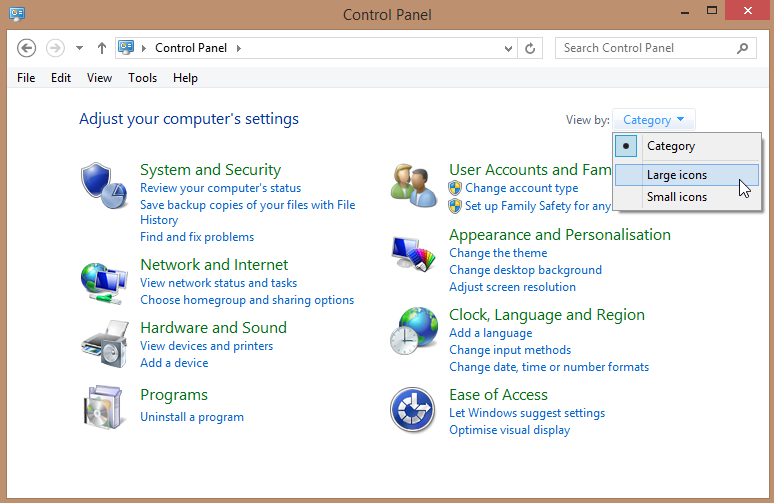The image size is (774, 503).
Task: Open User Accounts and Family Safety heading
Action: pyautogui.click(x=530, y=169)
